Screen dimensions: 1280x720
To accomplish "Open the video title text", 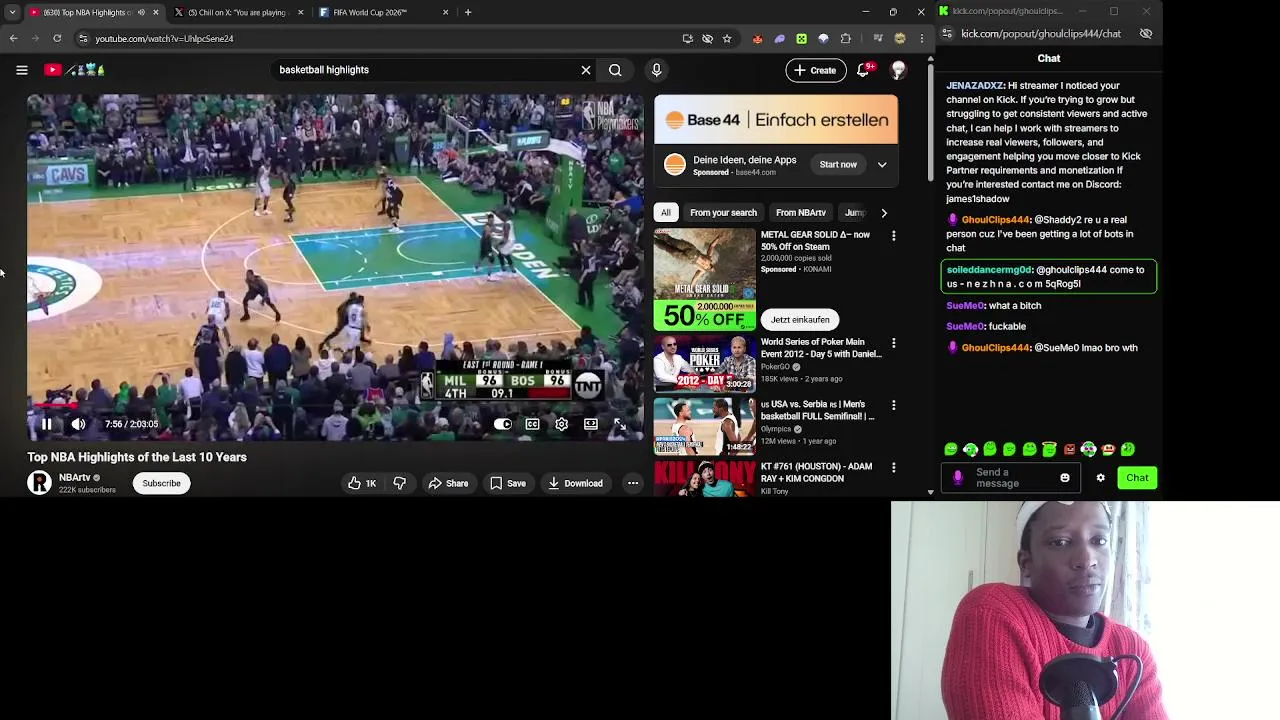I will (x=137, y=457).
